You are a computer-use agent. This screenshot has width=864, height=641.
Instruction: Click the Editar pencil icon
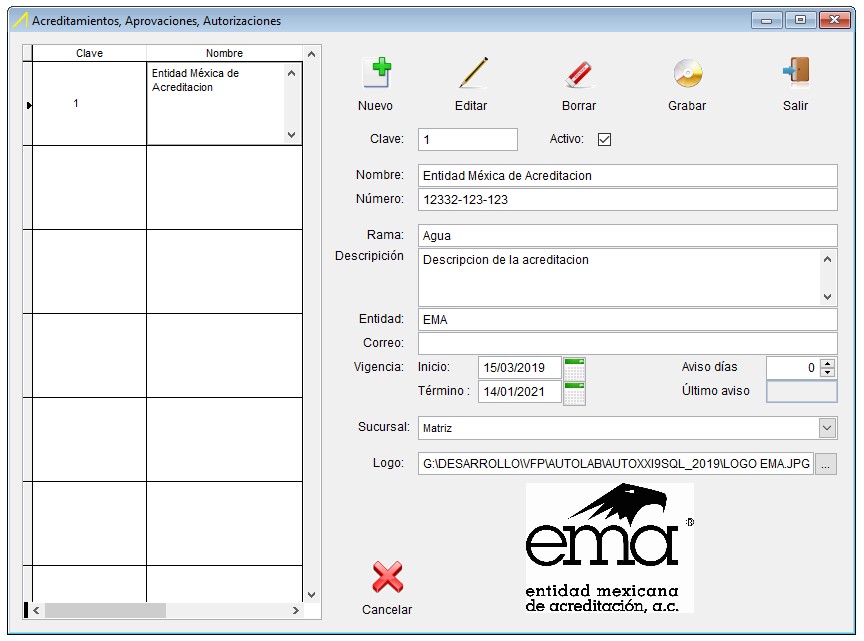[473, 73]
